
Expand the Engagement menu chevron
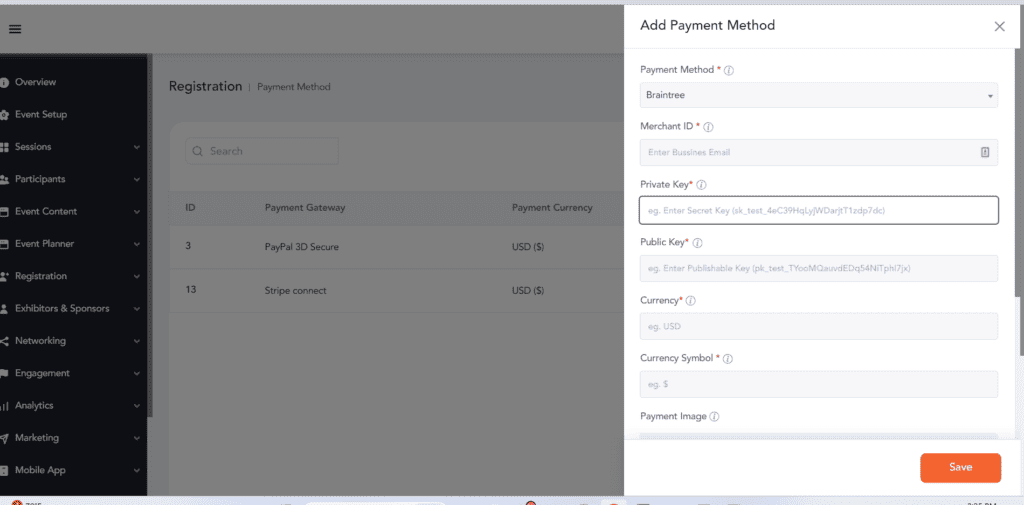[136, 374]
